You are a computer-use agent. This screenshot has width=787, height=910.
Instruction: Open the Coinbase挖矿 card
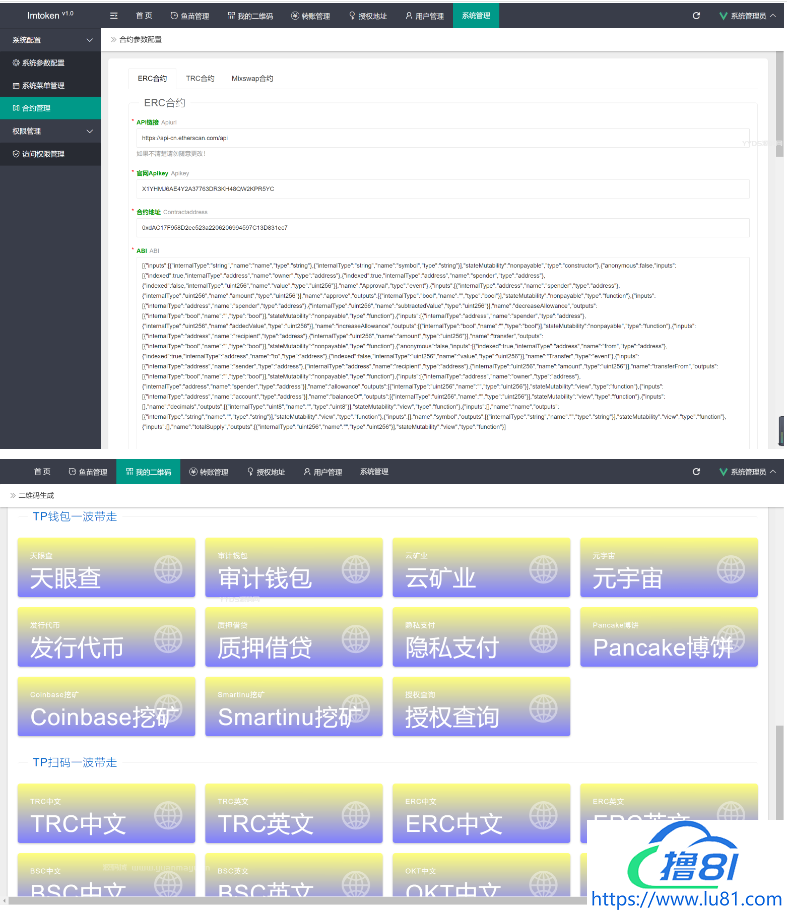coord(106,706)
